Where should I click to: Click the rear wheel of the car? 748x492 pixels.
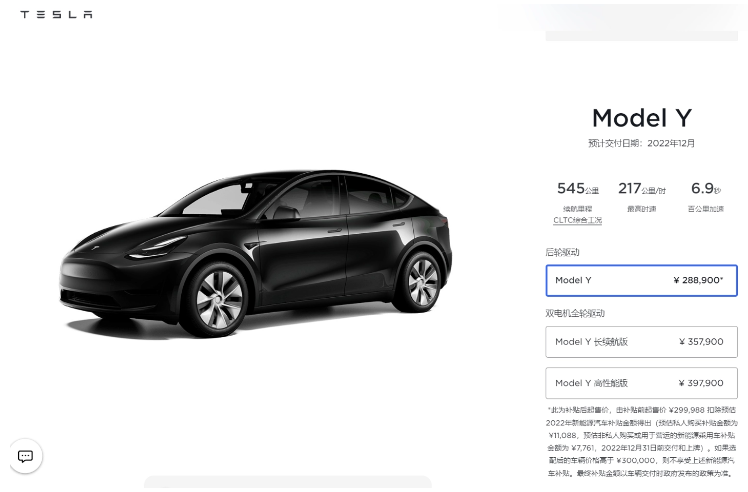pyautogui.click(x=421, y=282)
